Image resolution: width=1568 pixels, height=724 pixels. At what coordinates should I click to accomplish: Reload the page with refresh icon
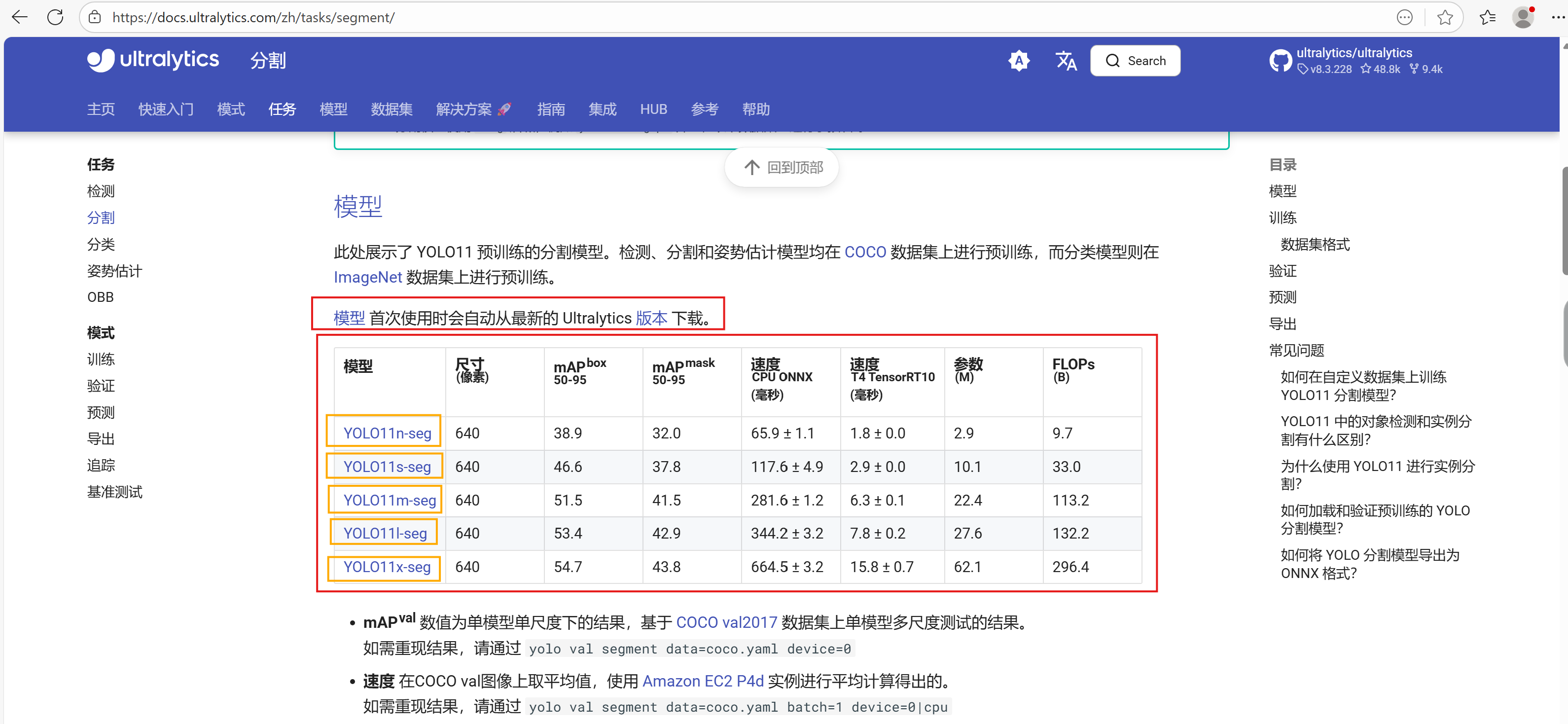click(x=55, y=17)
